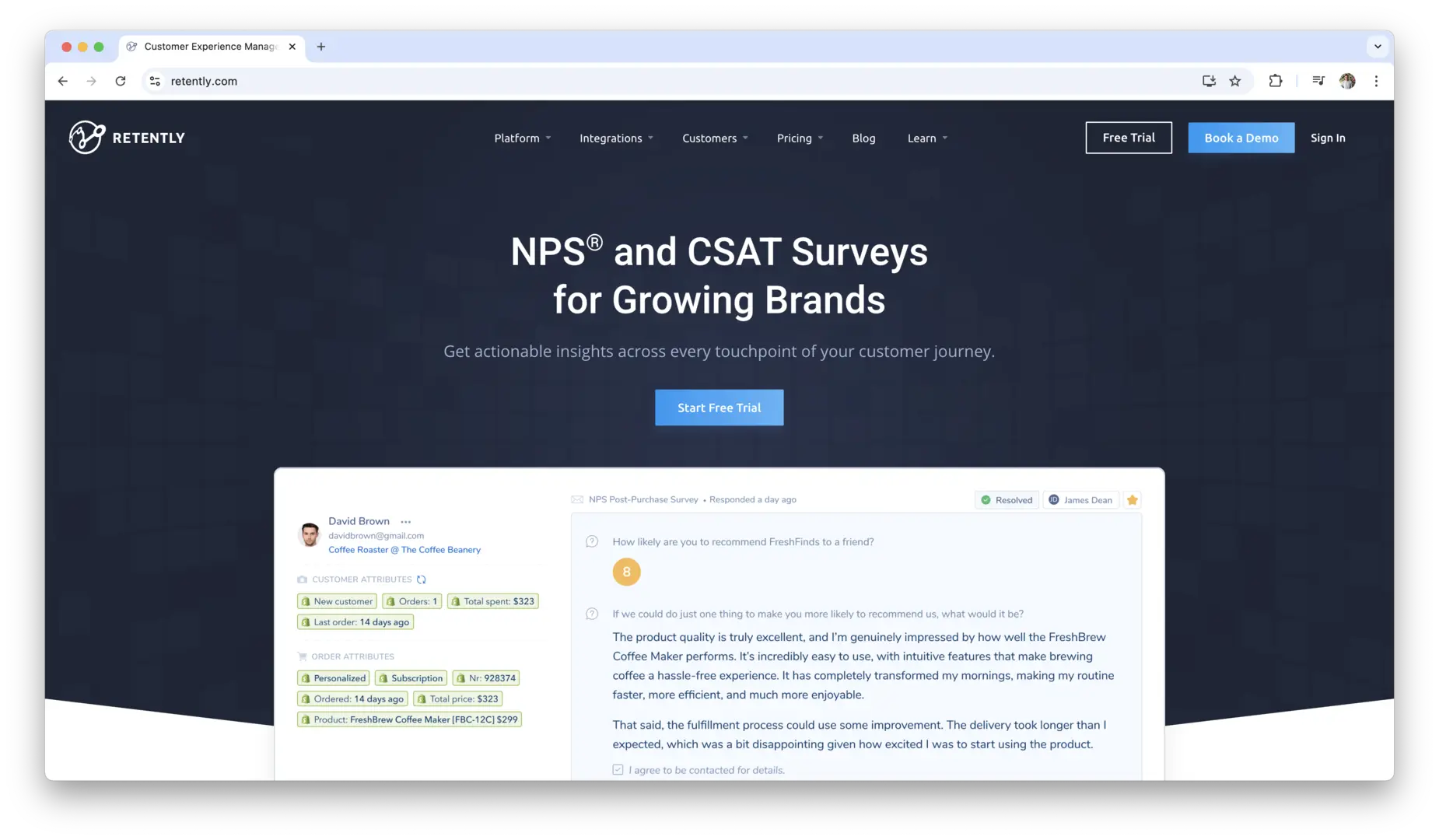Click the Start Free Trial button
This screenshot has width=1439, height=840.
pyautogui.click(x=719, y=408)
